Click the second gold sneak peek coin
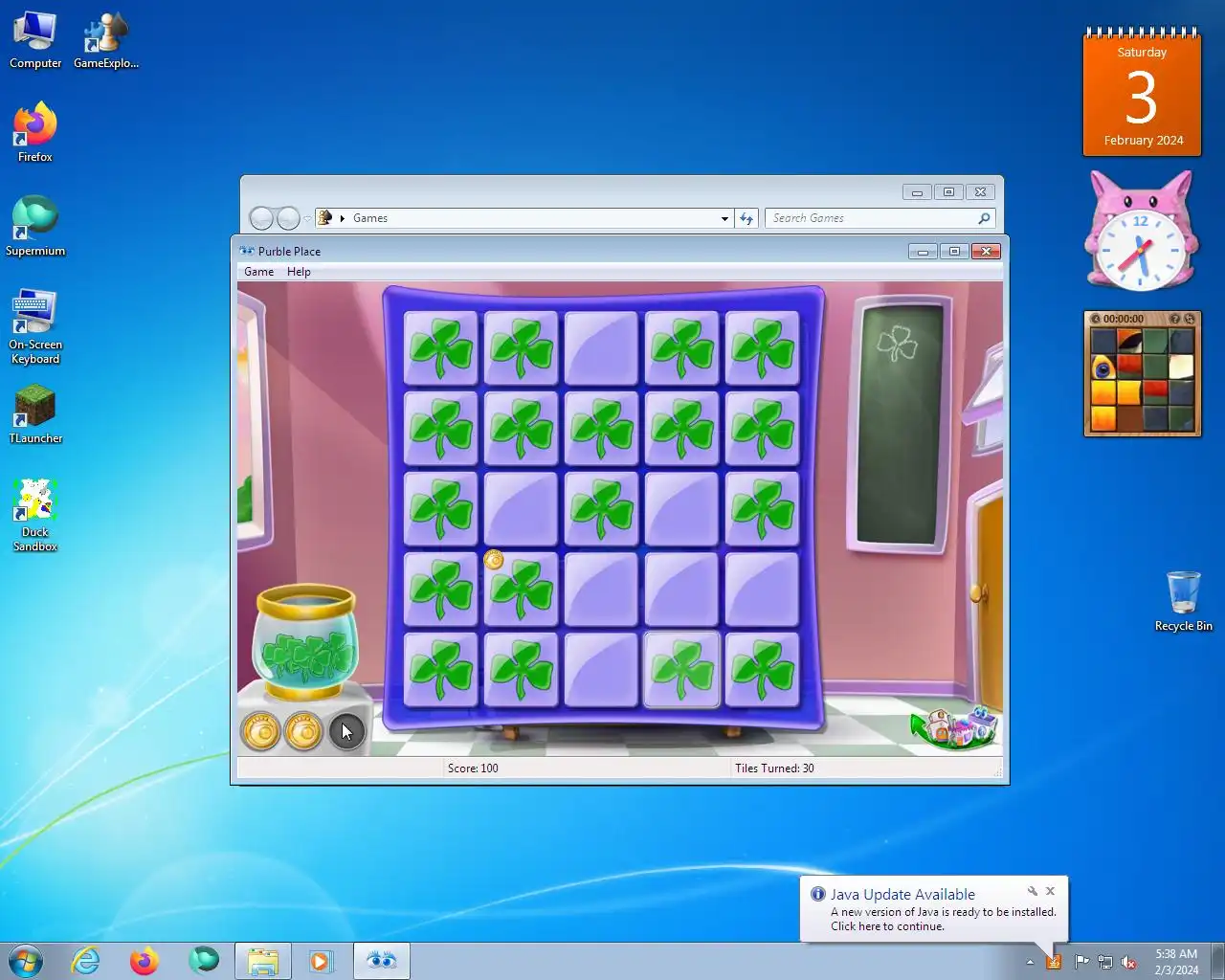The width and height of the screenshot is (1225, 980). (304, 732)
